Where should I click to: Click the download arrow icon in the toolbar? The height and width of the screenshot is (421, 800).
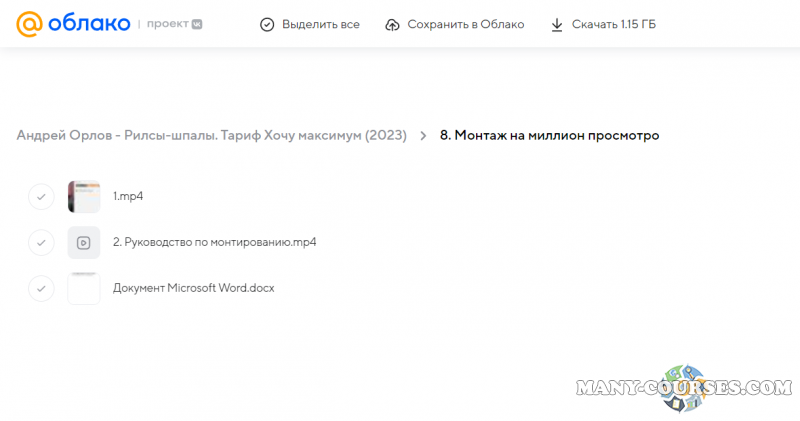[x=557, y=24]
